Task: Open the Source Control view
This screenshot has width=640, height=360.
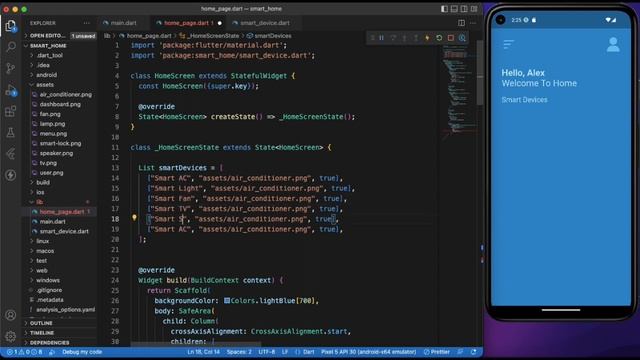Action: coord(11,68)
